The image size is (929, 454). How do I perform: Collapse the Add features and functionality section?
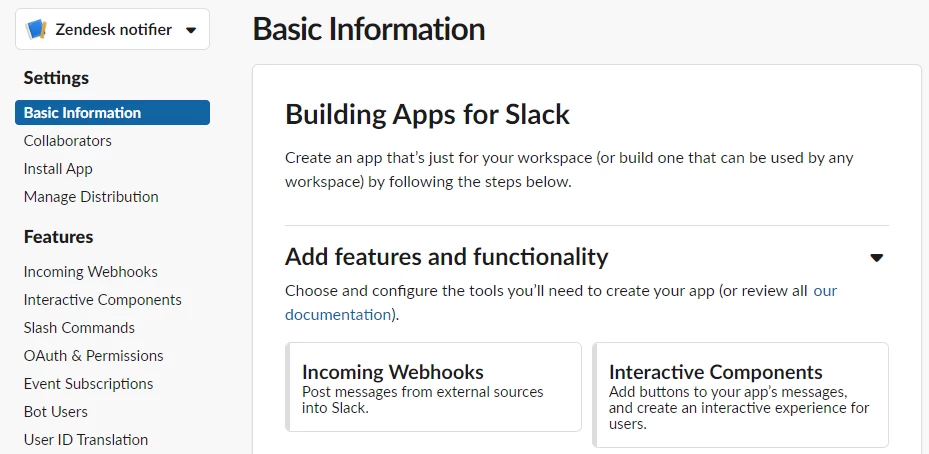tap(876, 257)
